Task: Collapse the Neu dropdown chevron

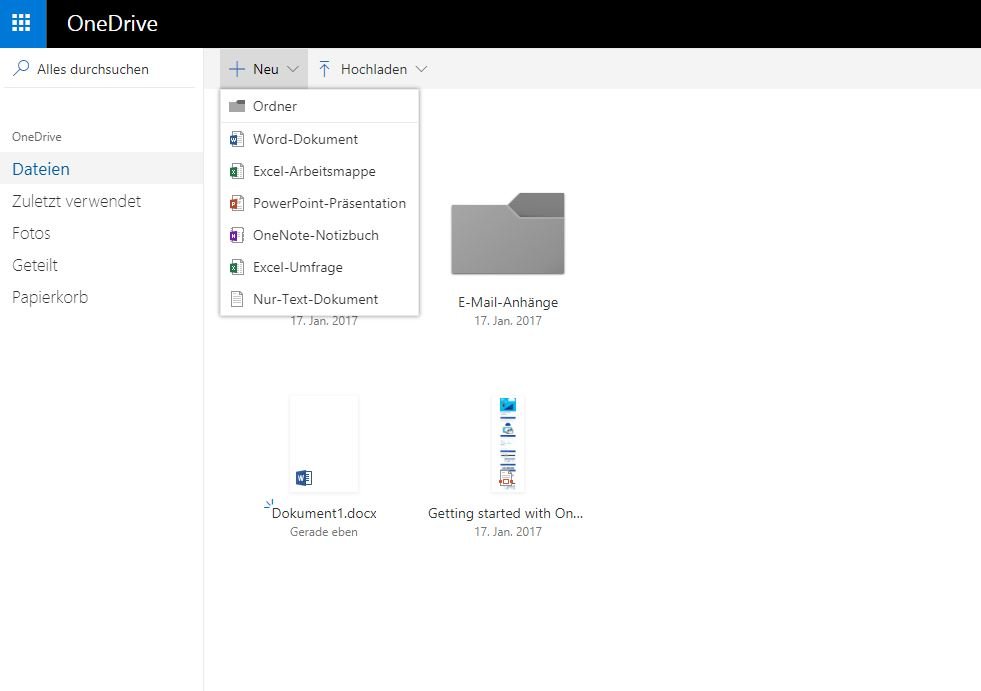Action: 292,69
